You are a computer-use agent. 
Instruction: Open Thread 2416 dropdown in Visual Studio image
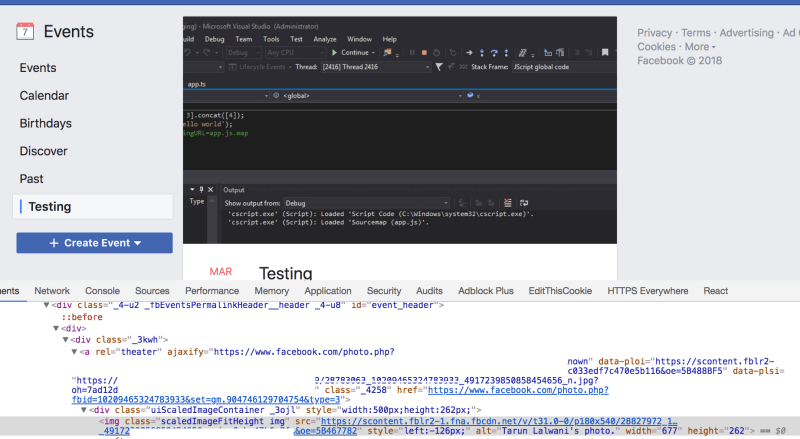[376, 67]
